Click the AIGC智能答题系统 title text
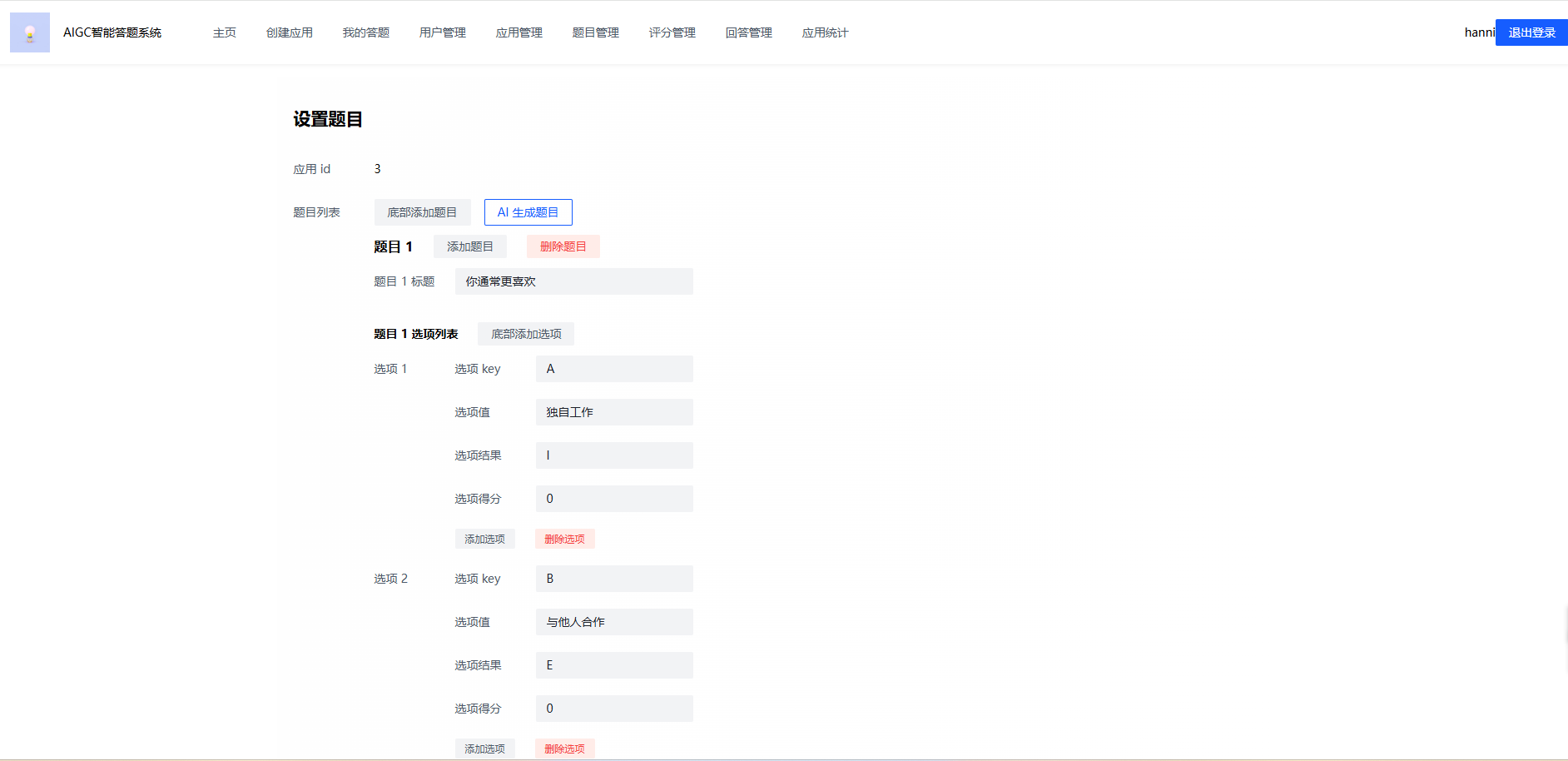This screenshot has height=761, width=1568. click(x=112, y=32)
